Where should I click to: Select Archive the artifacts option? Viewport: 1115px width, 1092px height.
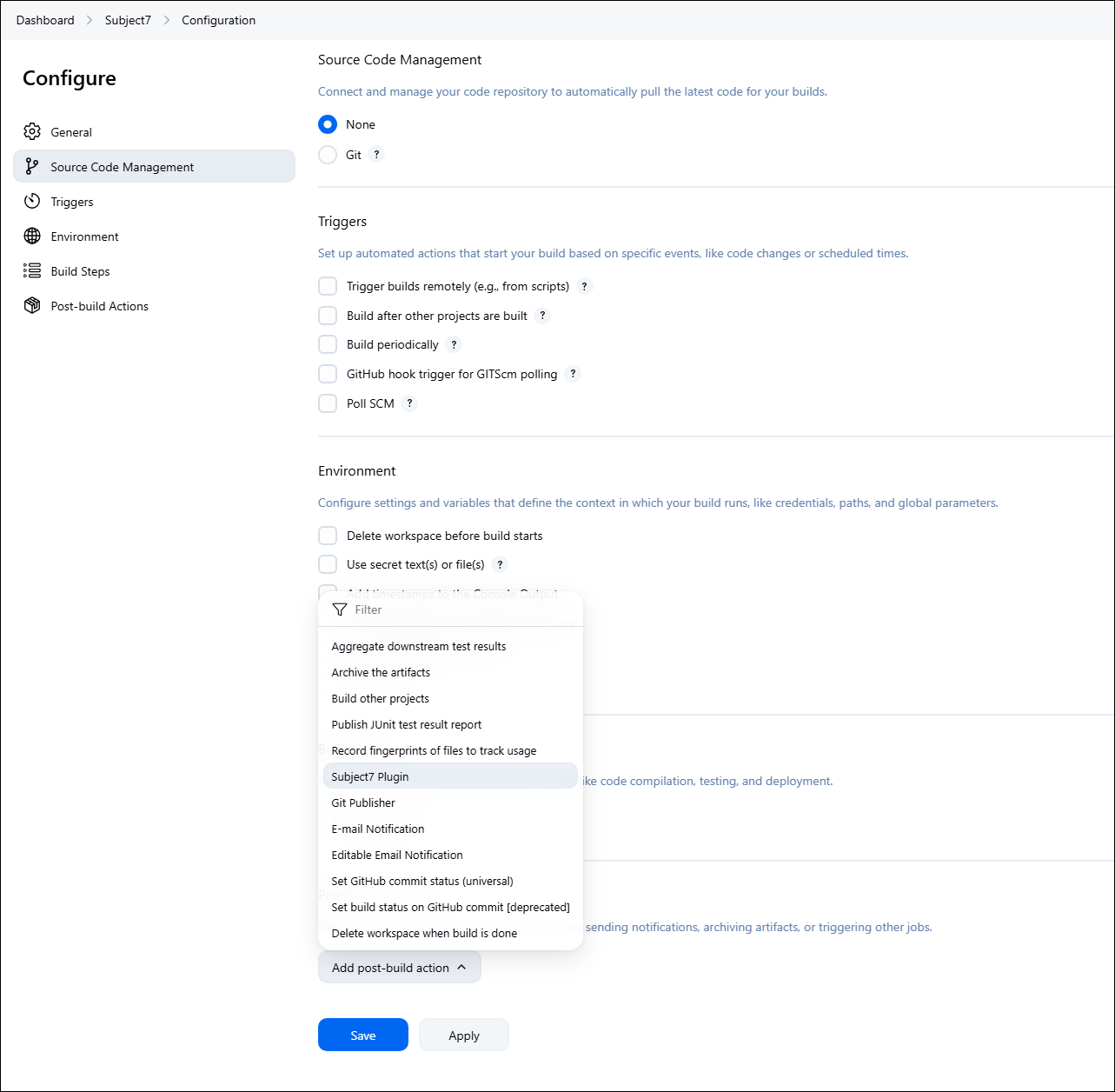tap(381, 672)
